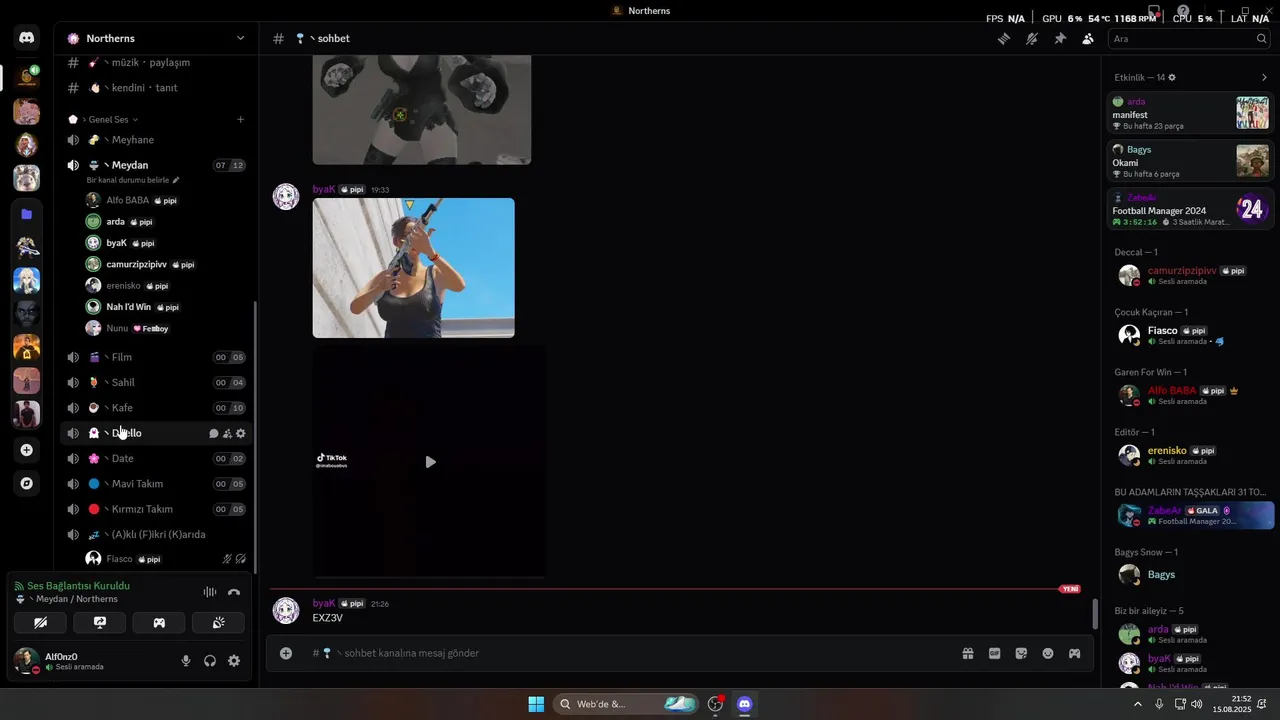Deafen with the headphones icon
The image size is (1280, 720).
pos(210,661)
